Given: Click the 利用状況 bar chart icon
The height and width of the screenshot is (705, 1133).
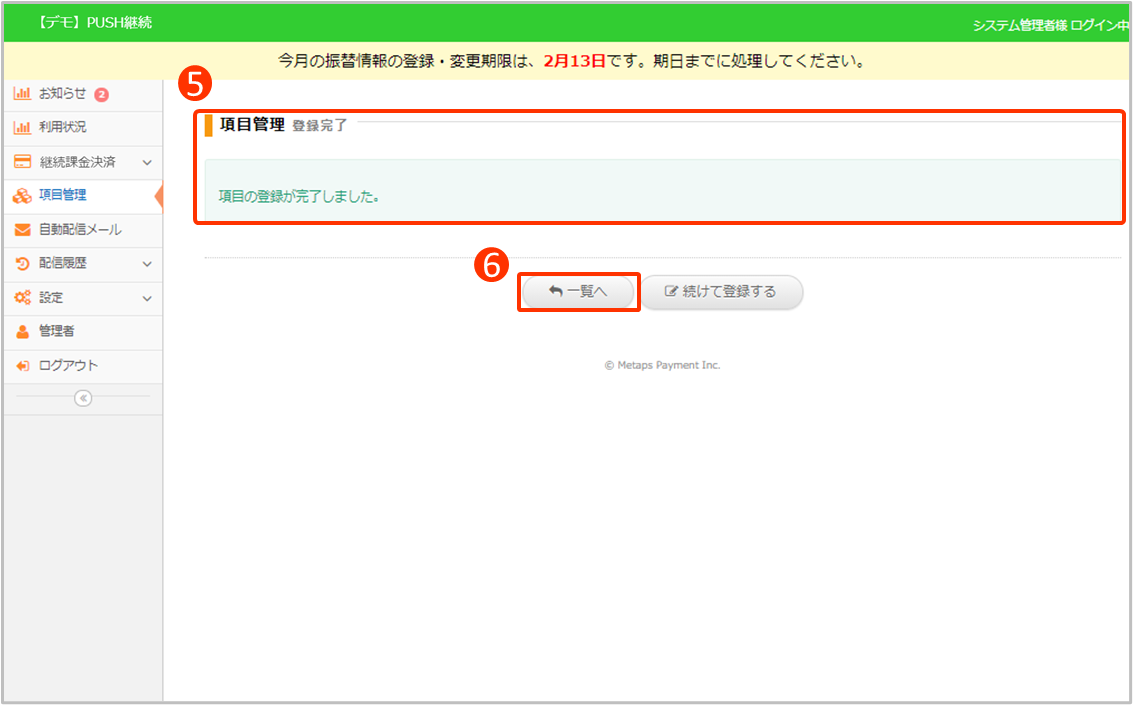Looking at the screenshot, I should (22, 128).
